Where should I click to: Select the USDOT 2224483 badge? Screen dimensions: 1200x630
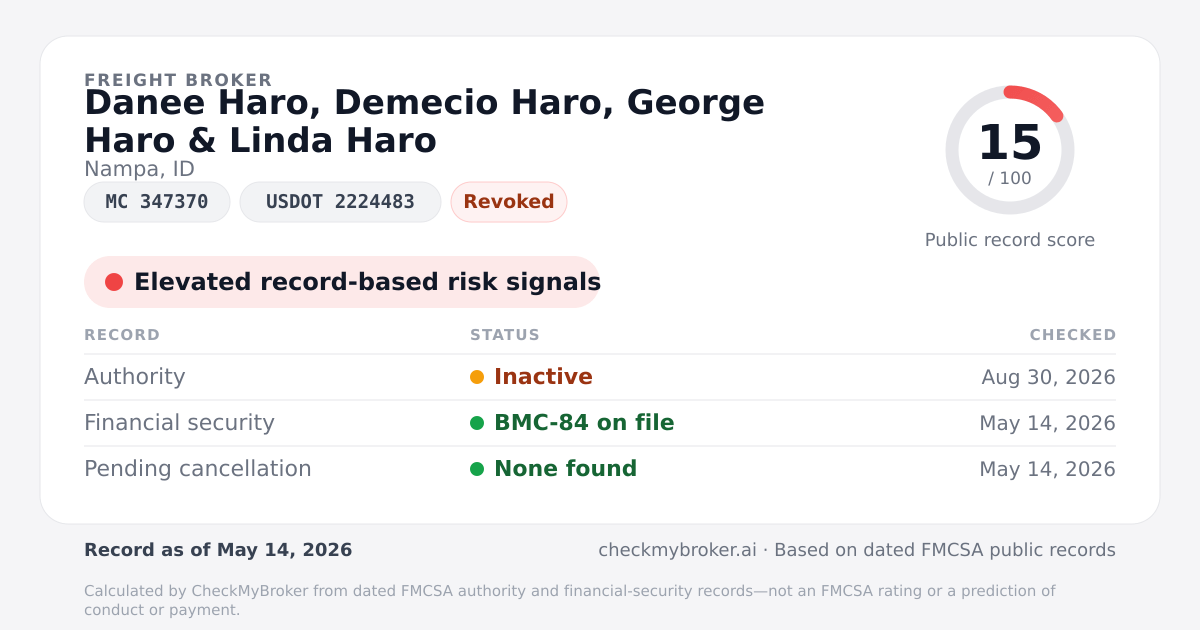[x=340, y=202]
